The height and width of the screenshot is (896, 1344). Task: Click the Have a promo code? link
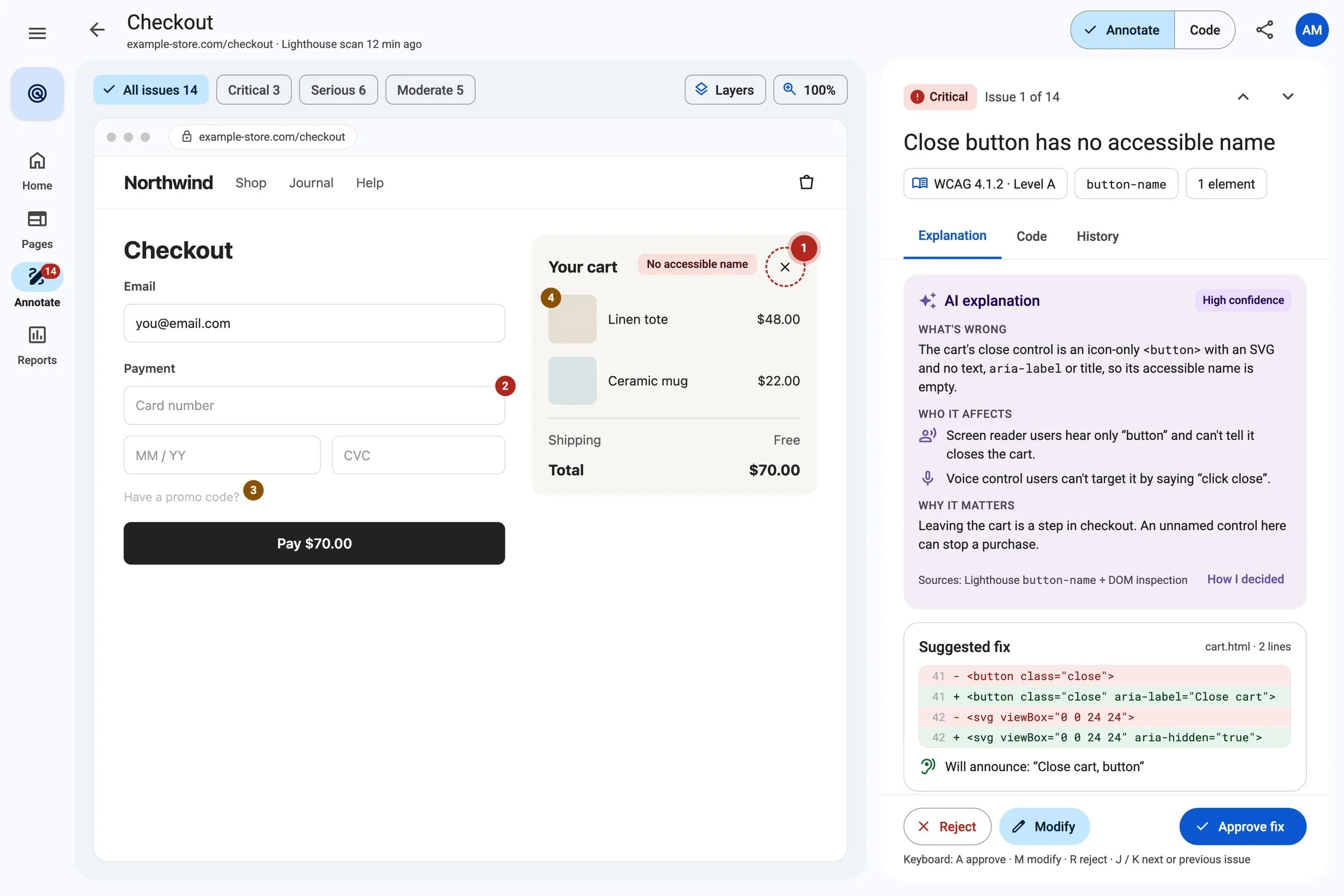181,497
